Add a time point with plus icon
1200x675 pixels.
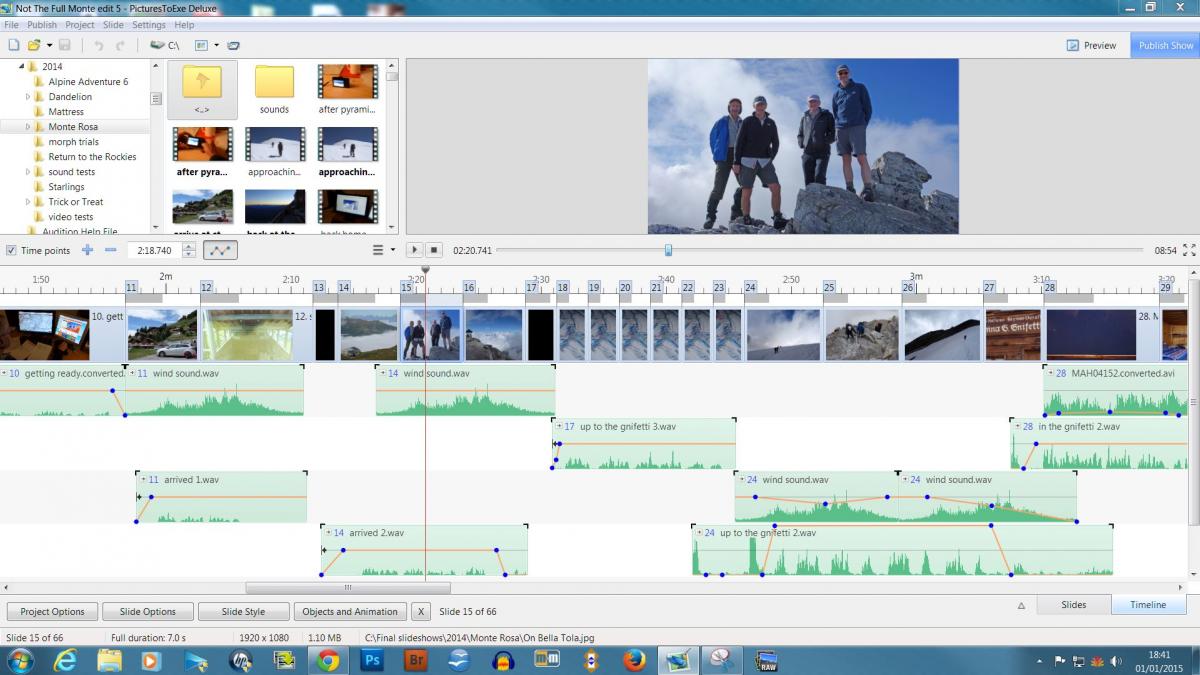87,250
